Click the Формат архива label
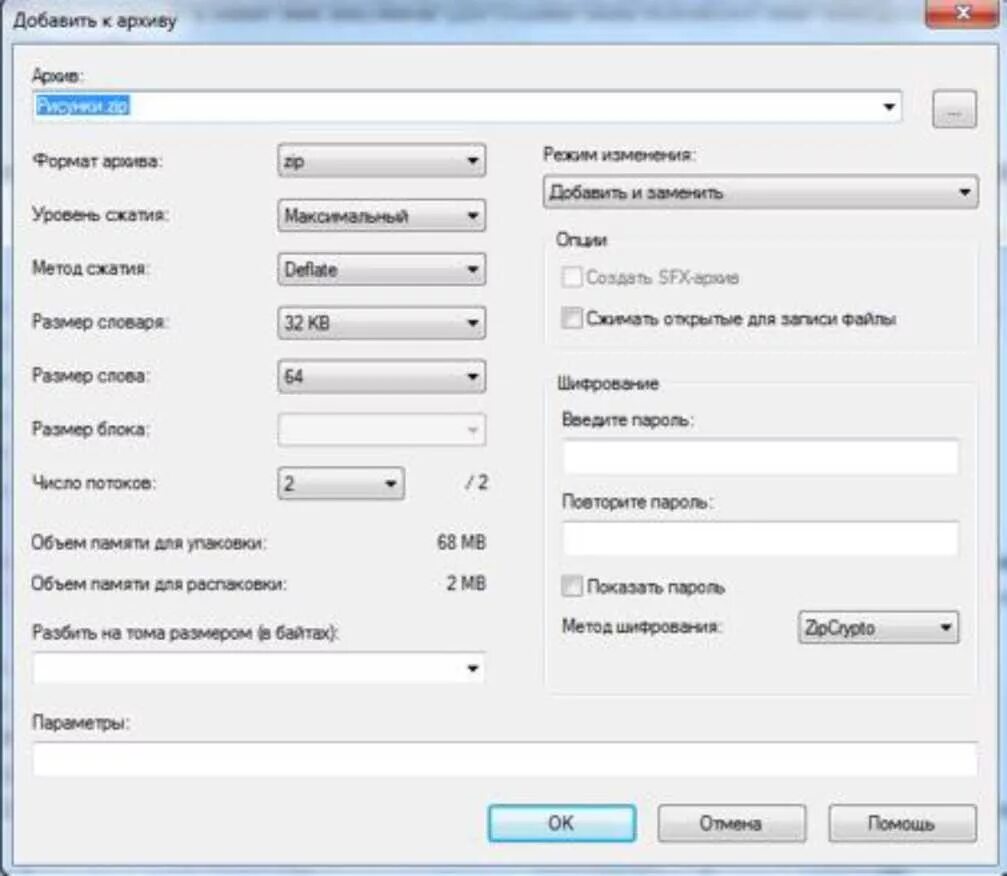 click(x=97, y=161)
